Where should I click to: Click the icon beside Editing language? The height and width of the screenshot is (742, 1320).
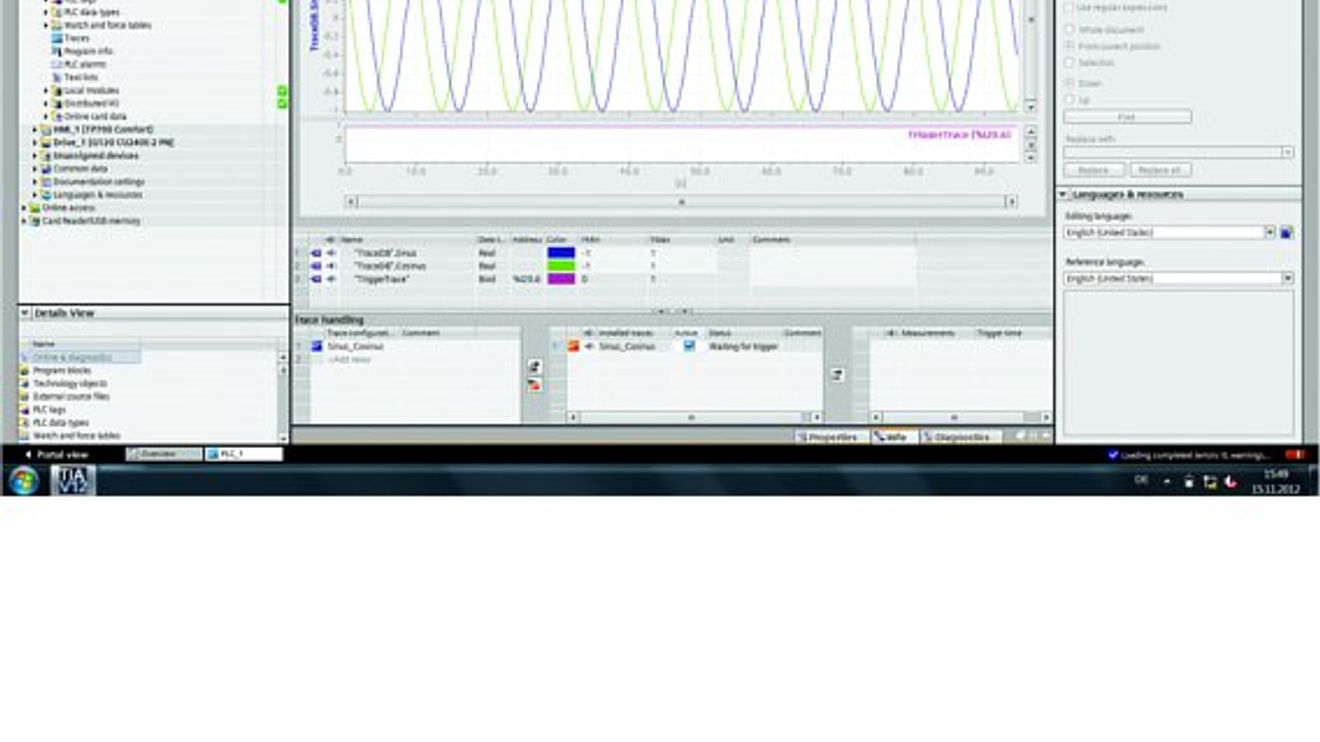[1287, 232]
